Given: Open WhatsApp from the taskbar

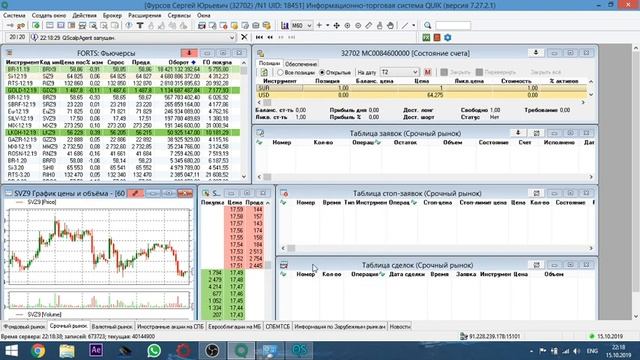Looking at the screenshot, I should (x=154, y=351).
